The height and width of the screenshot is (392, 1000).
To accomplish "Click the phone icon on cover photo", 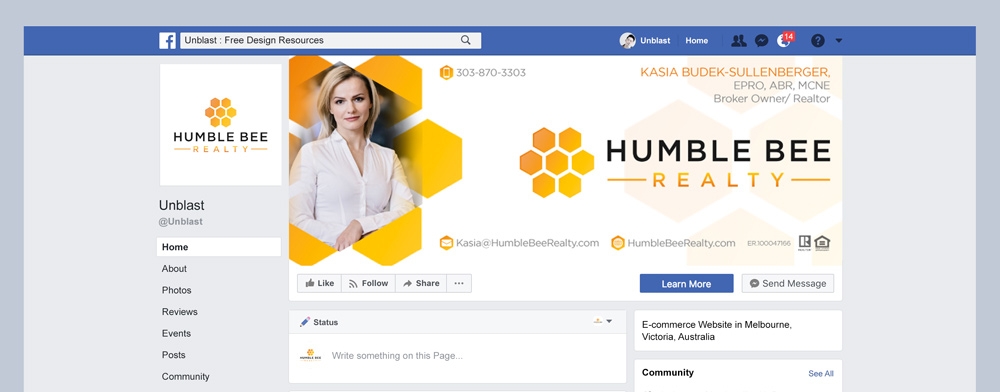I will (x=446, y=73).
